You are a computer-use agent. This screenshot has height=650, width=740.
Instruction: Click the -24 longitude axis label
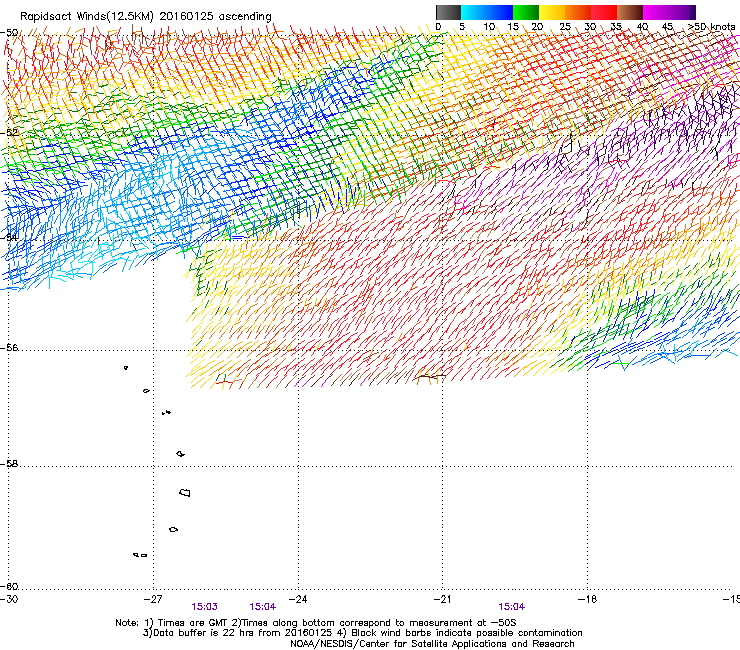point(298,599)
